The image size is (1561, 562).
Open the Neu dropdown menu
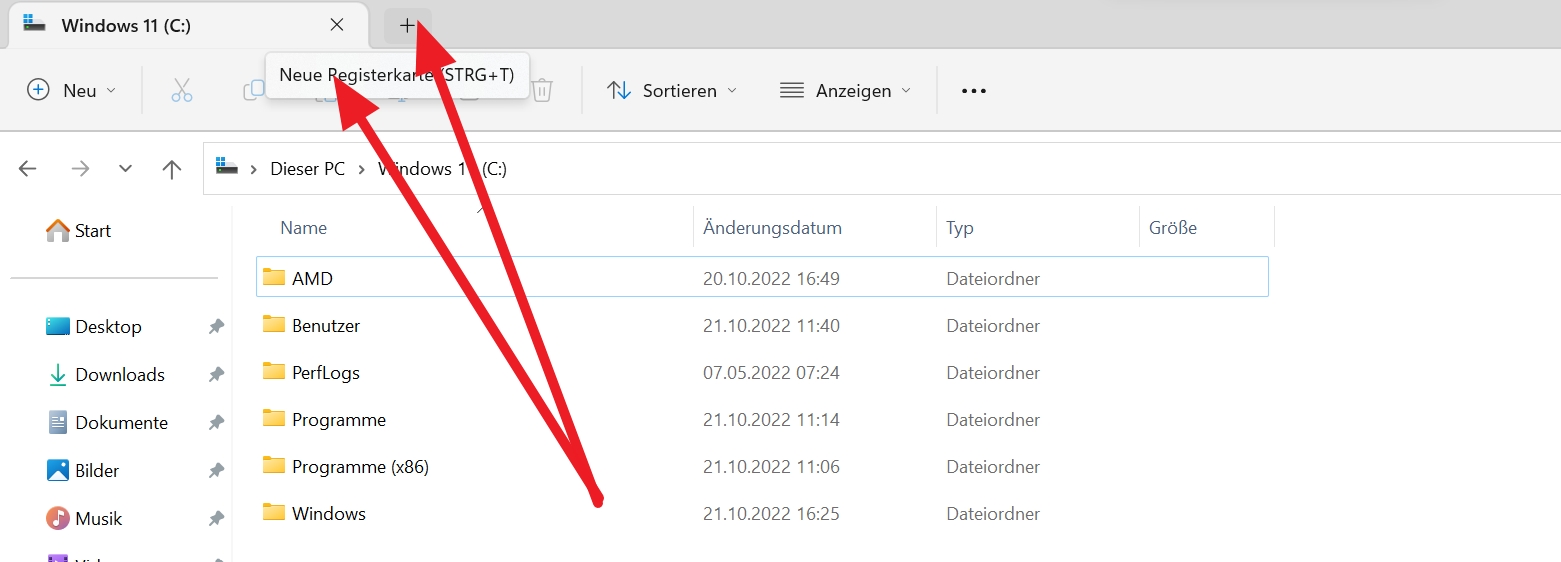(71, 90)
